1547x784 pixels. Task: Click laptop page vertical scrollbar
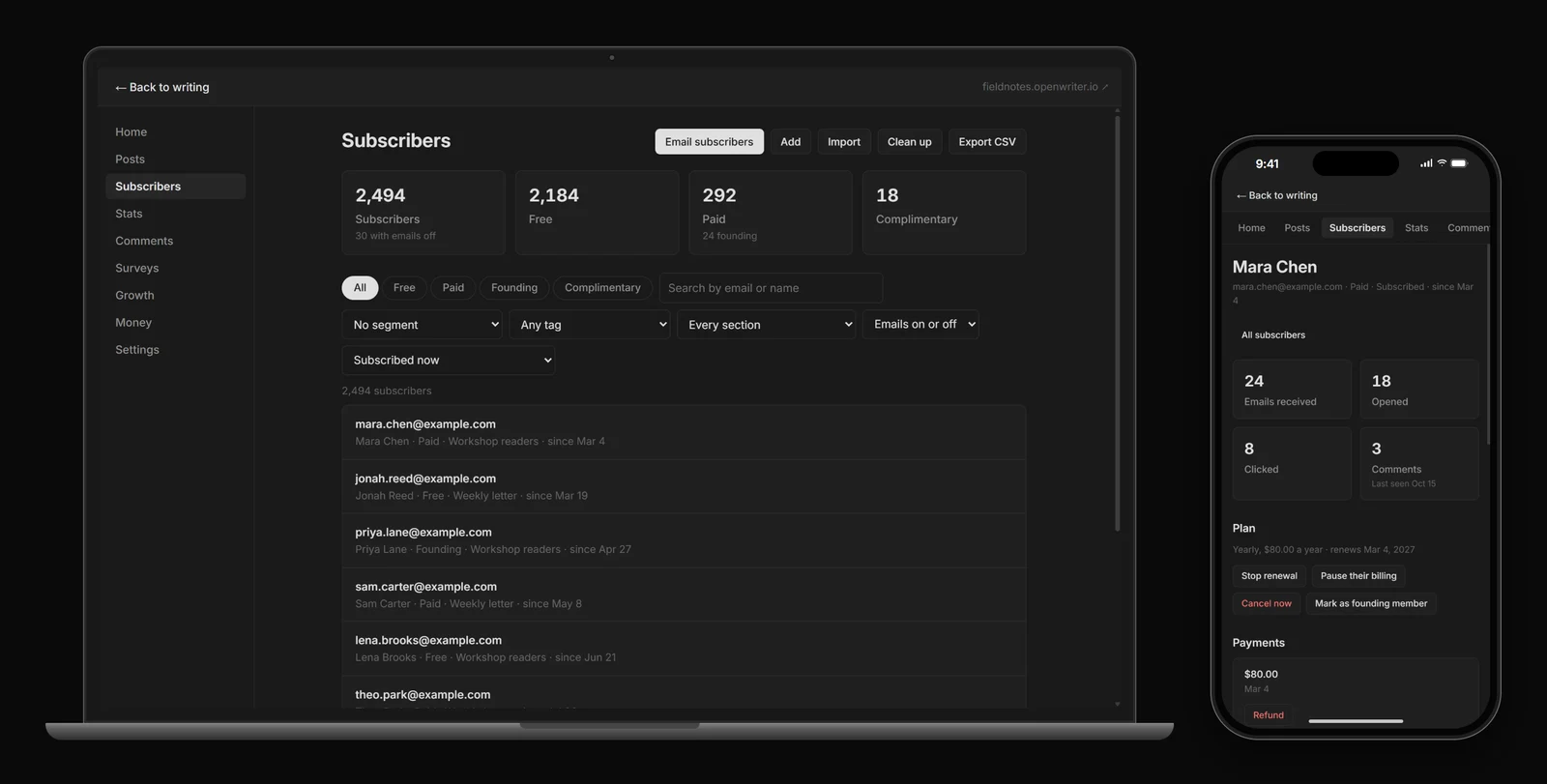pyautogui.click(x=1118, y=324)
